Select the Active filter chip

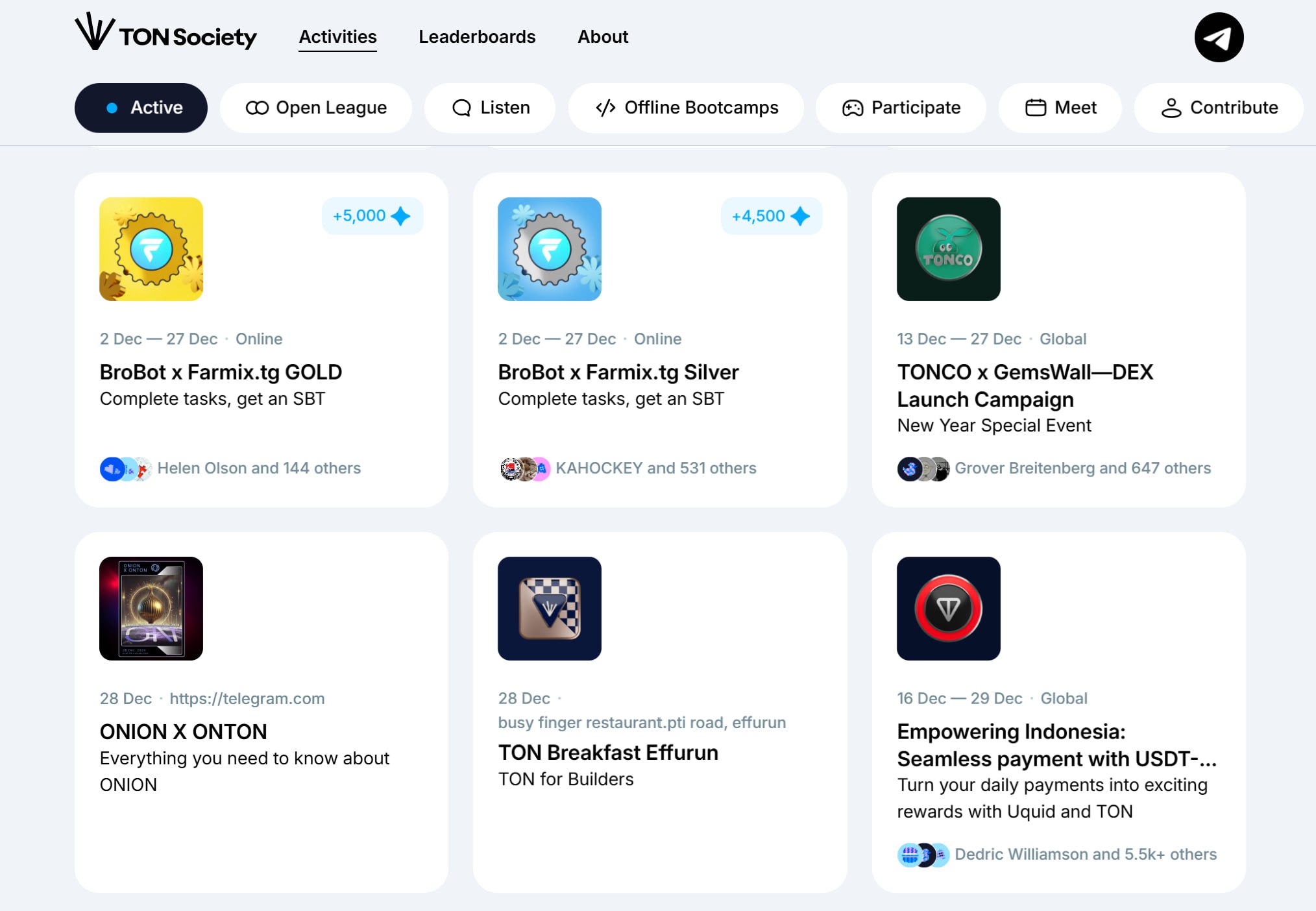pos(141,108)
